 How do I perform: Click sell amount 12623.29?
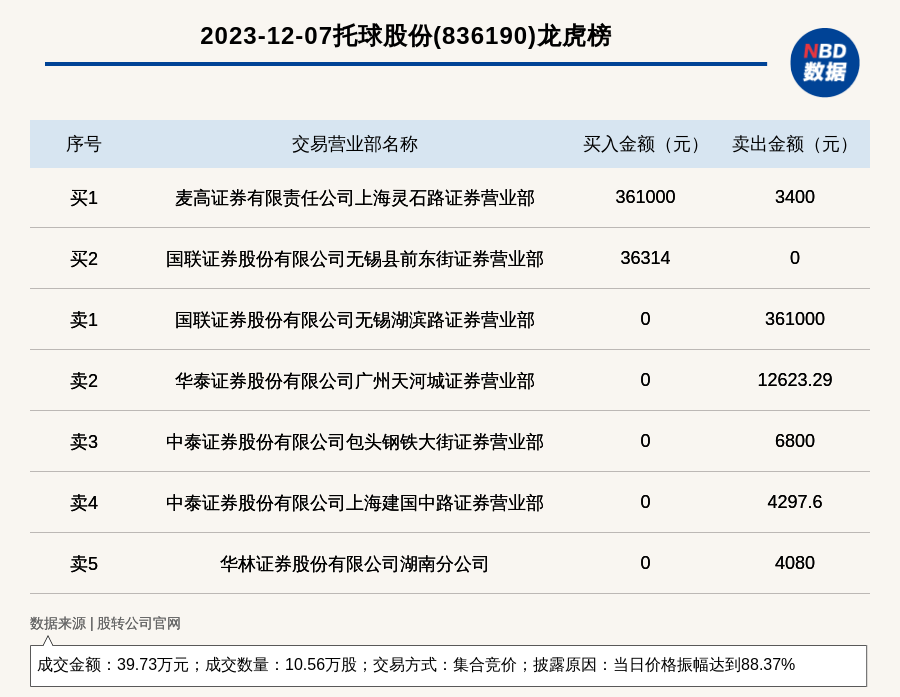[794, 380]
